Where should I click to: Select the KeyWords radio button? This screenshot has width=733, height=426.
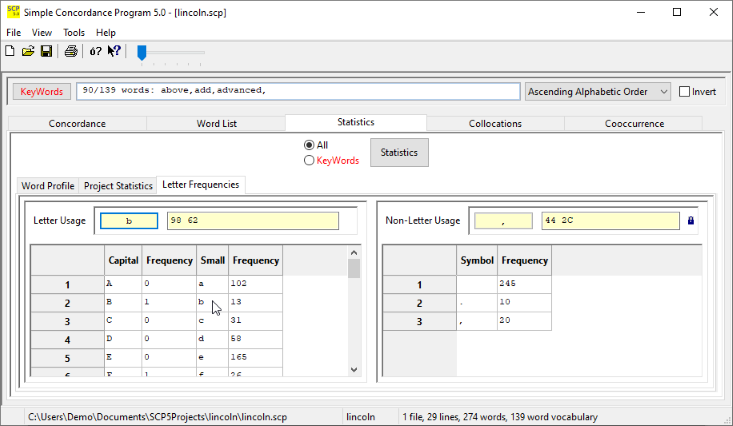309,160
